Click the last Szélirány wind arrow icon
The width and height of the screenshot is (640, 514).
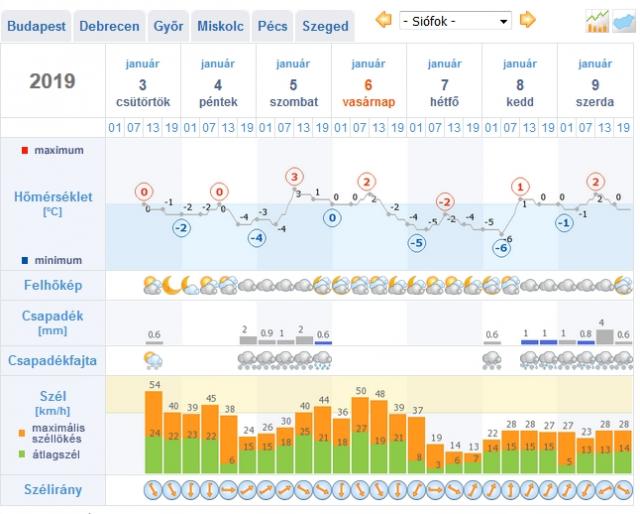coord(623,490)
